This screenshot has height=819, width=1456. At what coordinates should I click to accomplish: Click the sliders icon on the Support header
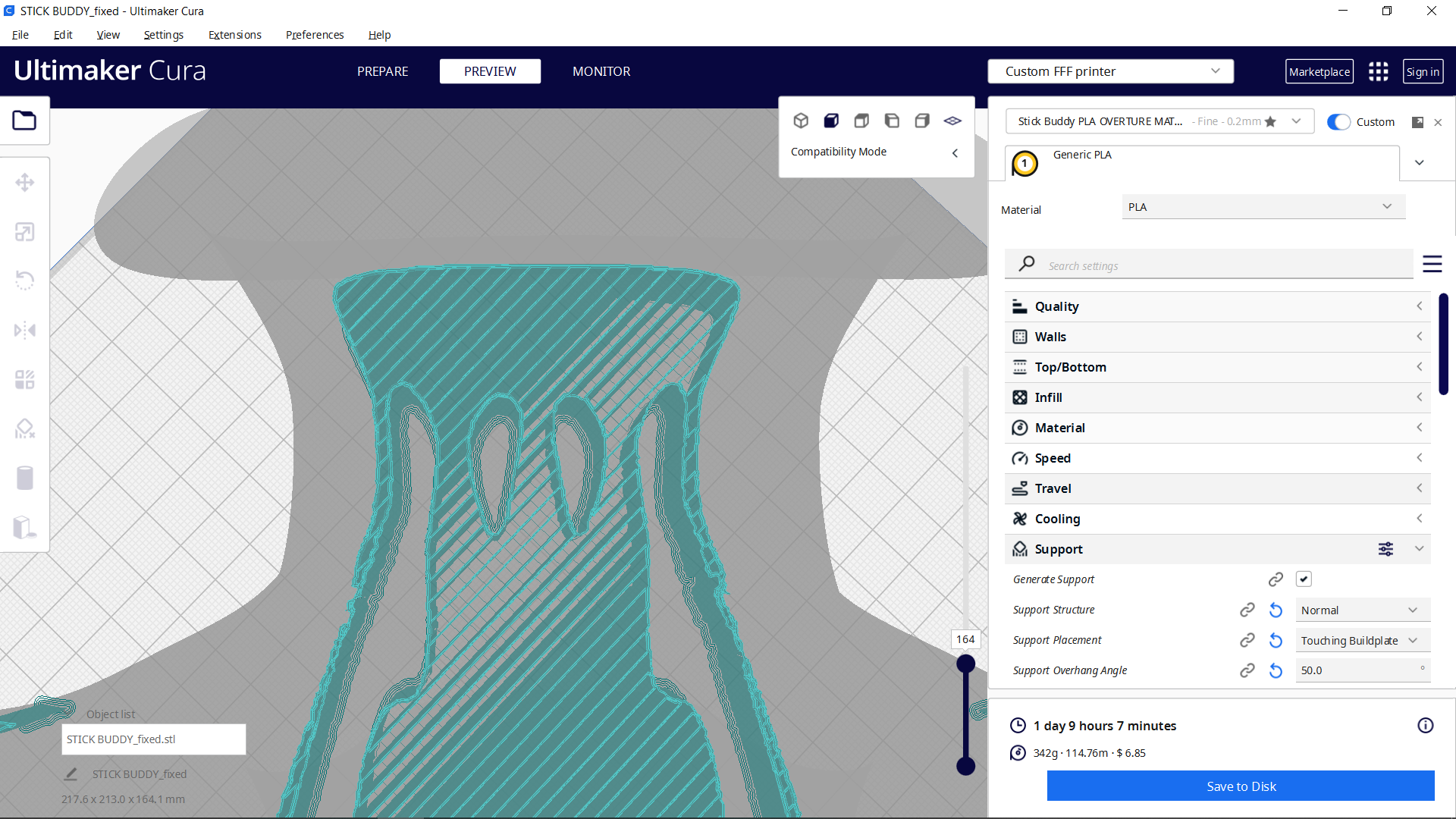pyautogui.click(x=1386, y=548)
